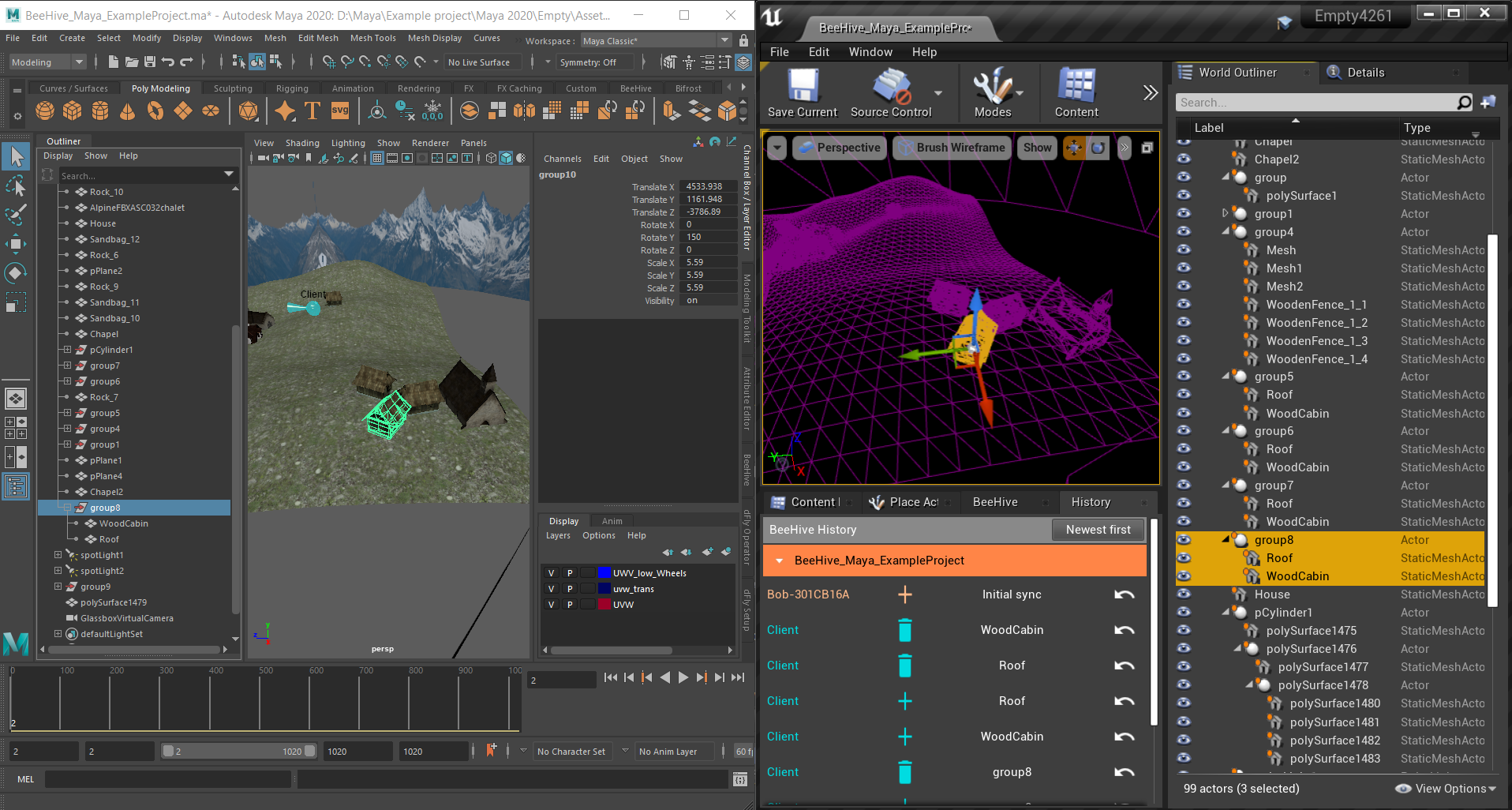Expand group1 in World Outliner

(x=1225, y=213)
